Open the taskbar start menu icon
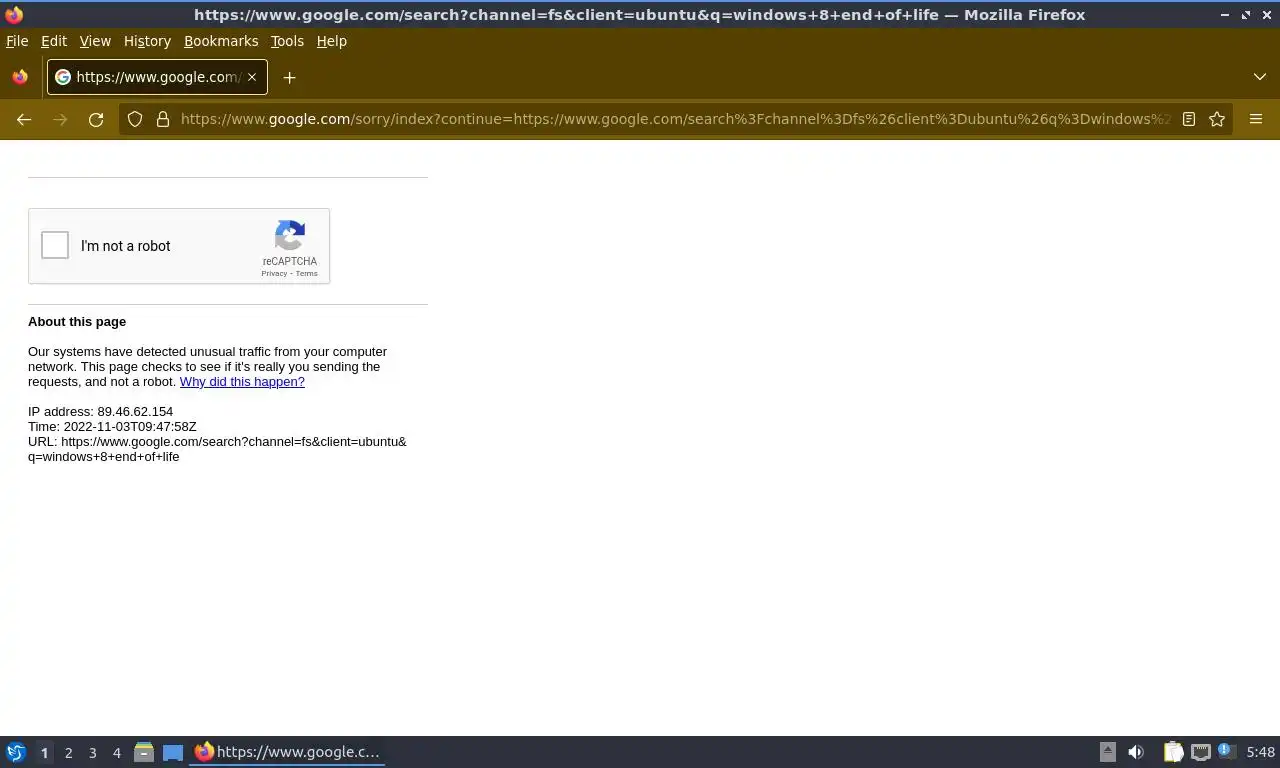The width and height of the screenshot is (1280, 768). coord(16,752)
